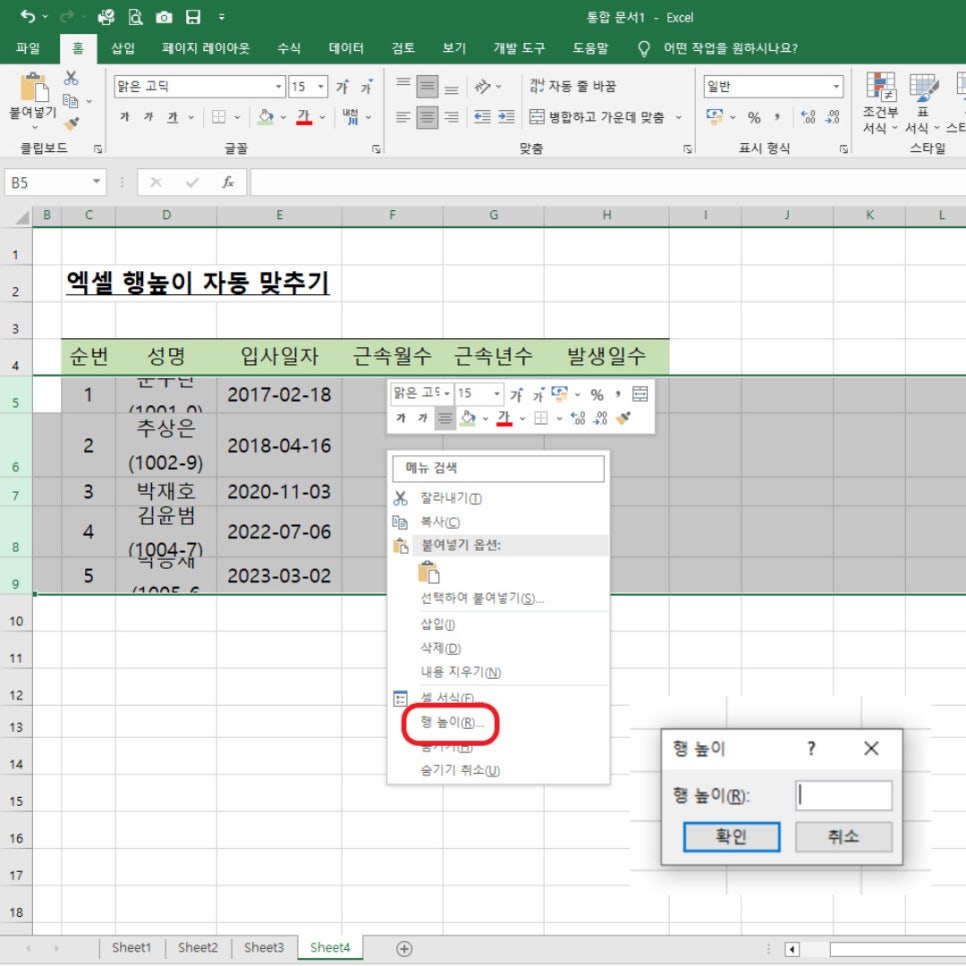Open 표 서식 table format gallery
The width and height of the screenshot is (966, 966).
(922, 103)
